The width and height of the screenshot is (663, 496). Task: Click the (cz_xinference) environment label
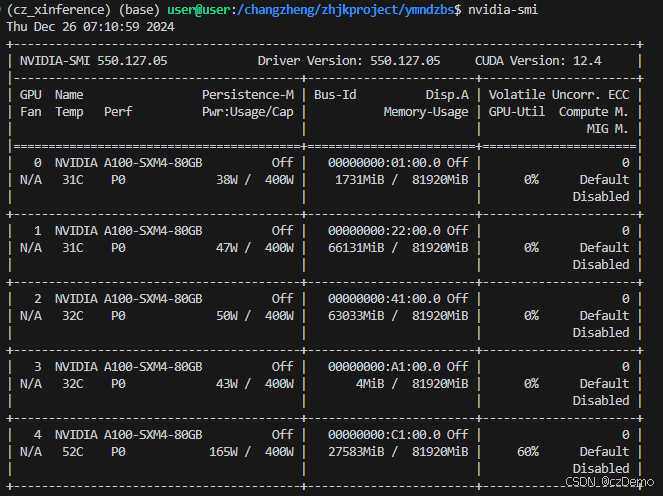point(59,9)
